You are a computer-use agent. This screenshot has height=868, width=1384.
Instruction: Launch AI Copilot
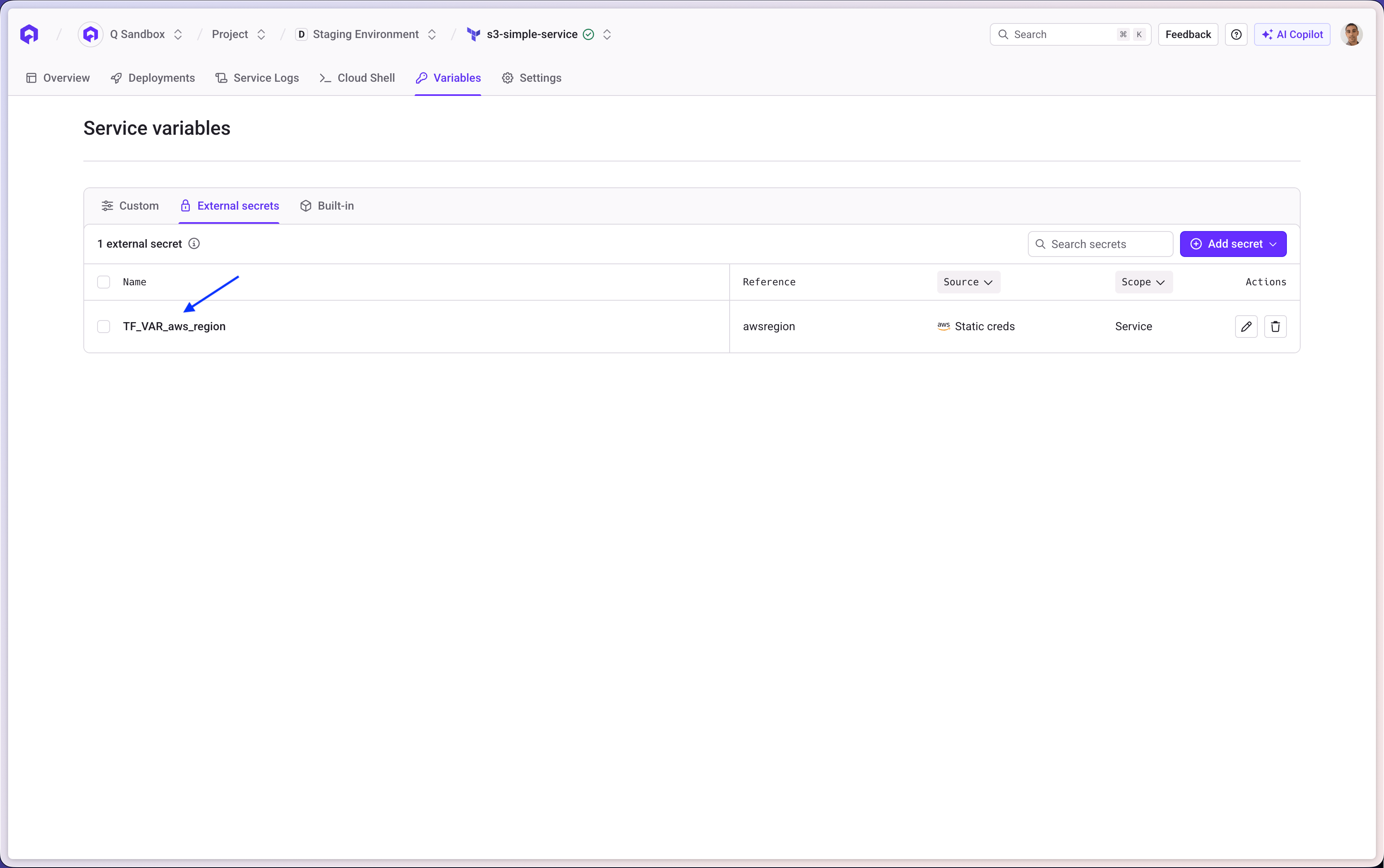(x=1292, y=34)
